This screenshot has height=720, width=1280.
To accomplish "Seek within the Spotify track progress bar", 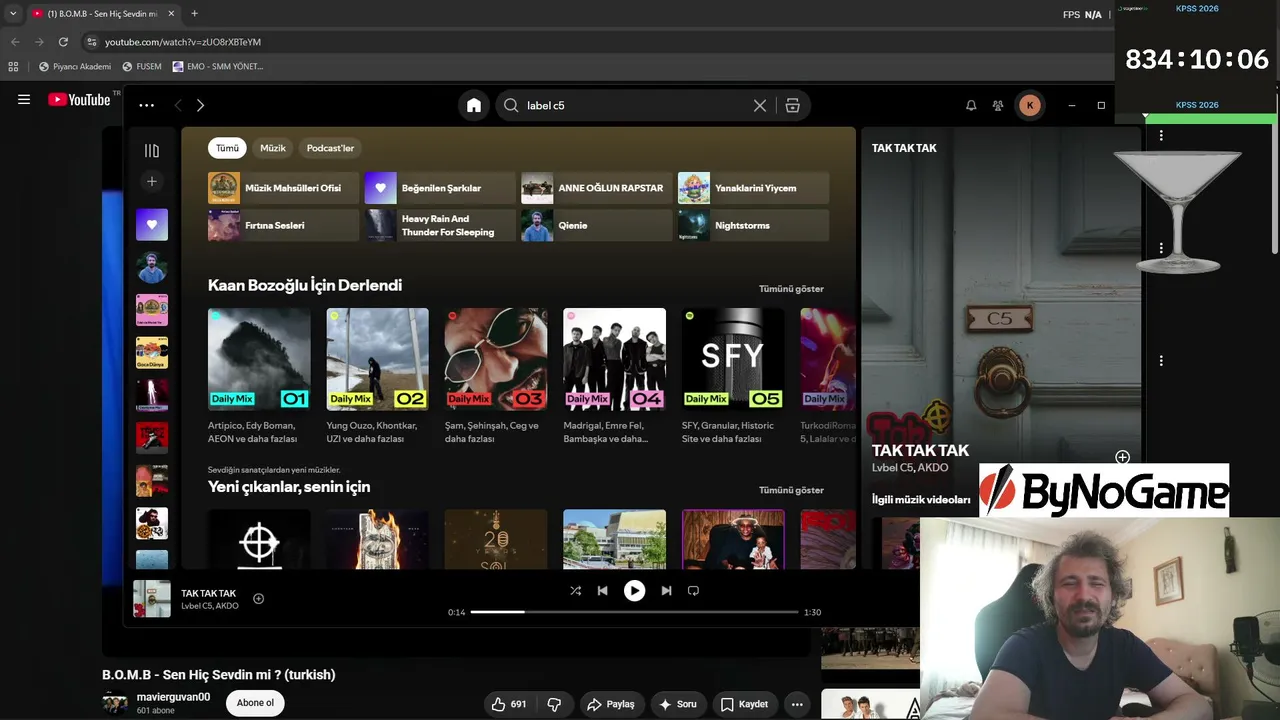I will pyautogui.click(x=635, y=612).
